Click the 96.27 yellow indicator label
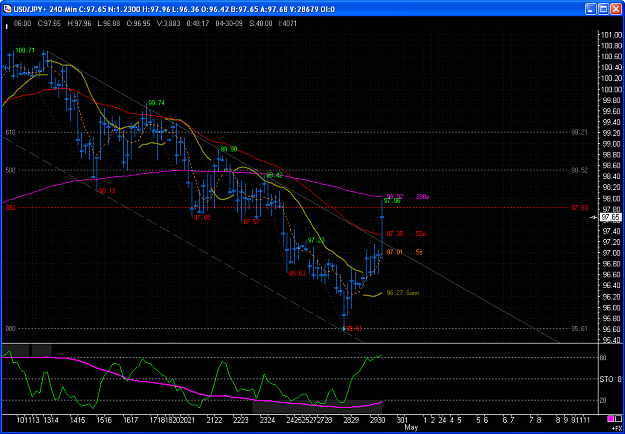Screen dimensions: 625x434 coord(403,293)
